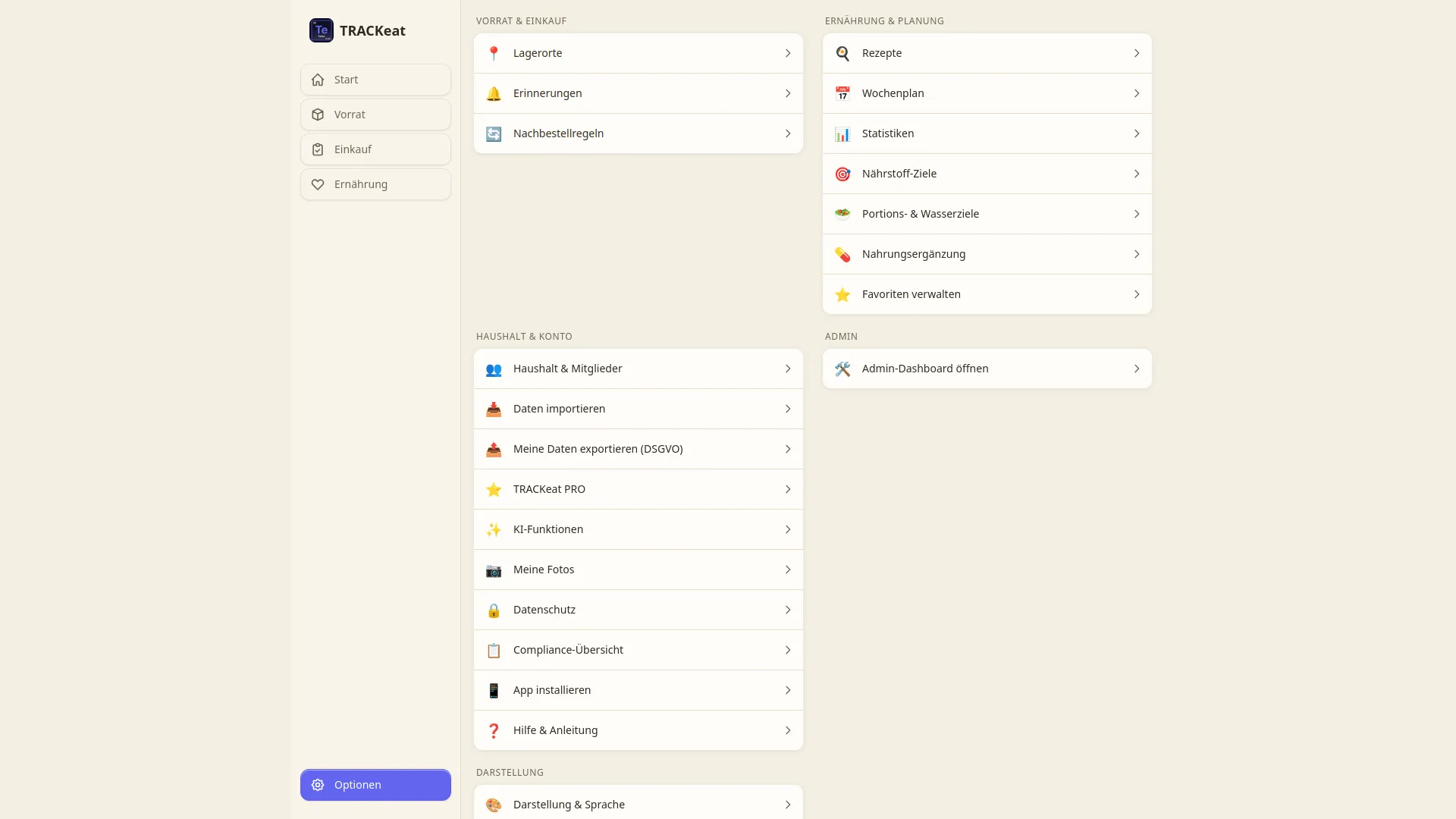Click the heart icon in Ernährung nav

tap(318, 184)
